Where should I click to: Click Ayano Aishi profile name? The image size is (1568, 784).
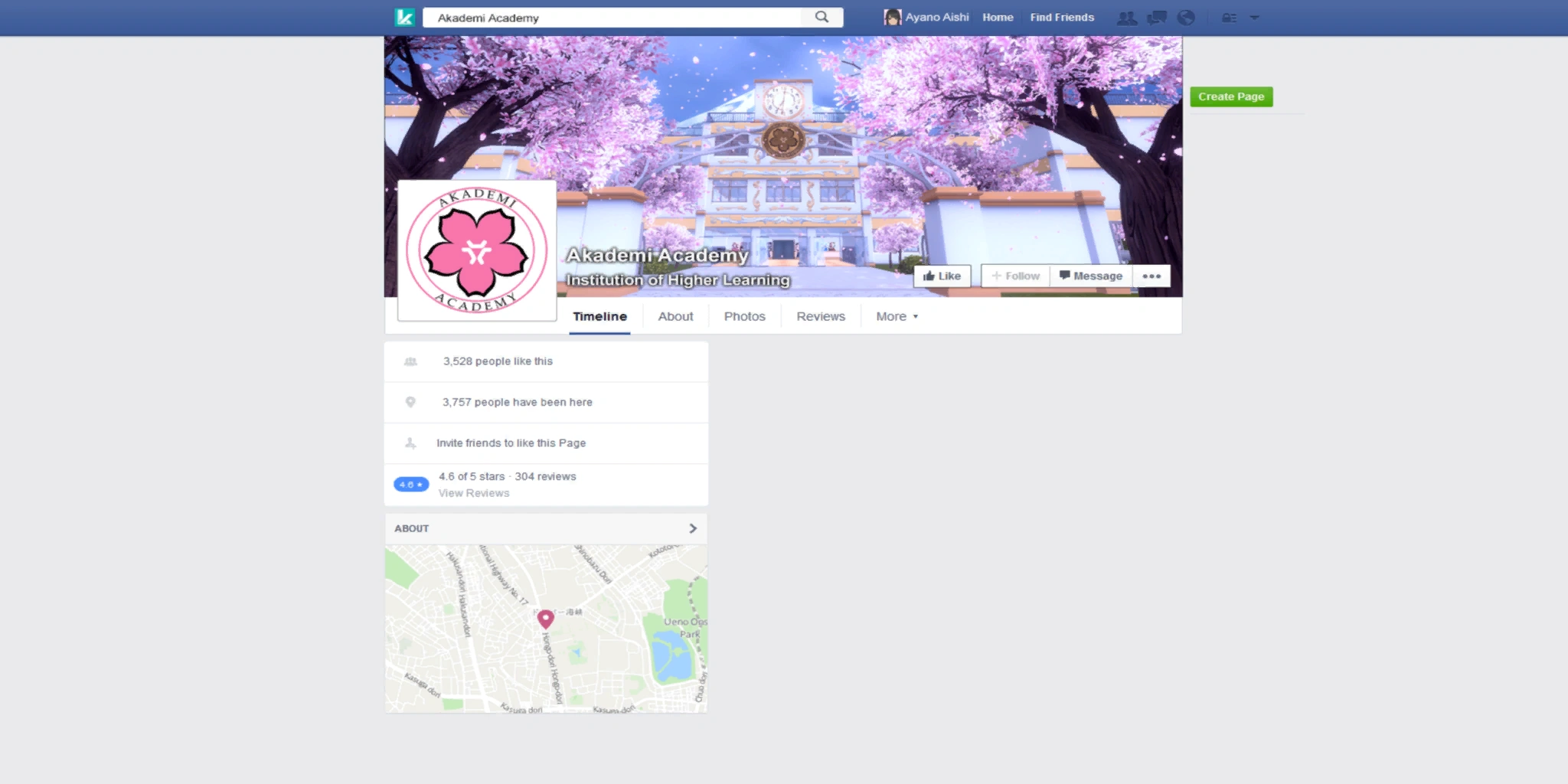tap(937, 17)
